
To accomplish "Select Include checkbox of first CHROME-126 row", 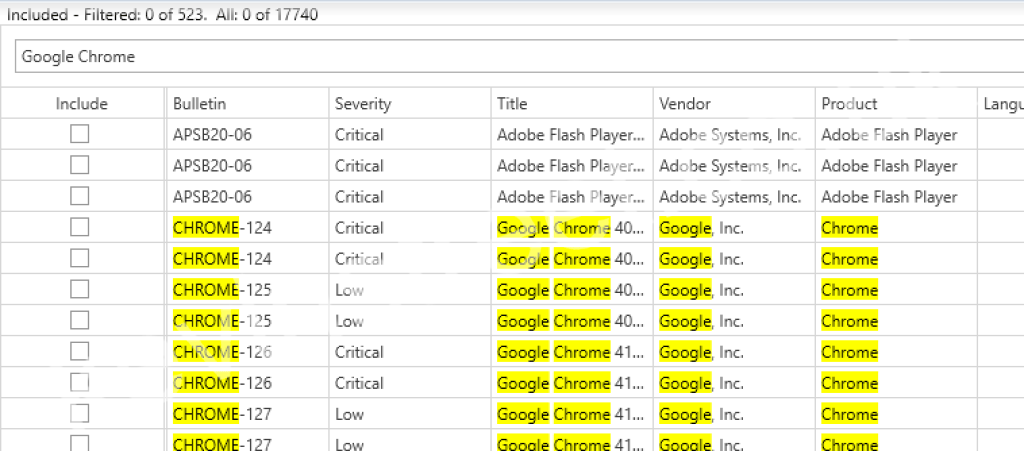I will point(80,352).
